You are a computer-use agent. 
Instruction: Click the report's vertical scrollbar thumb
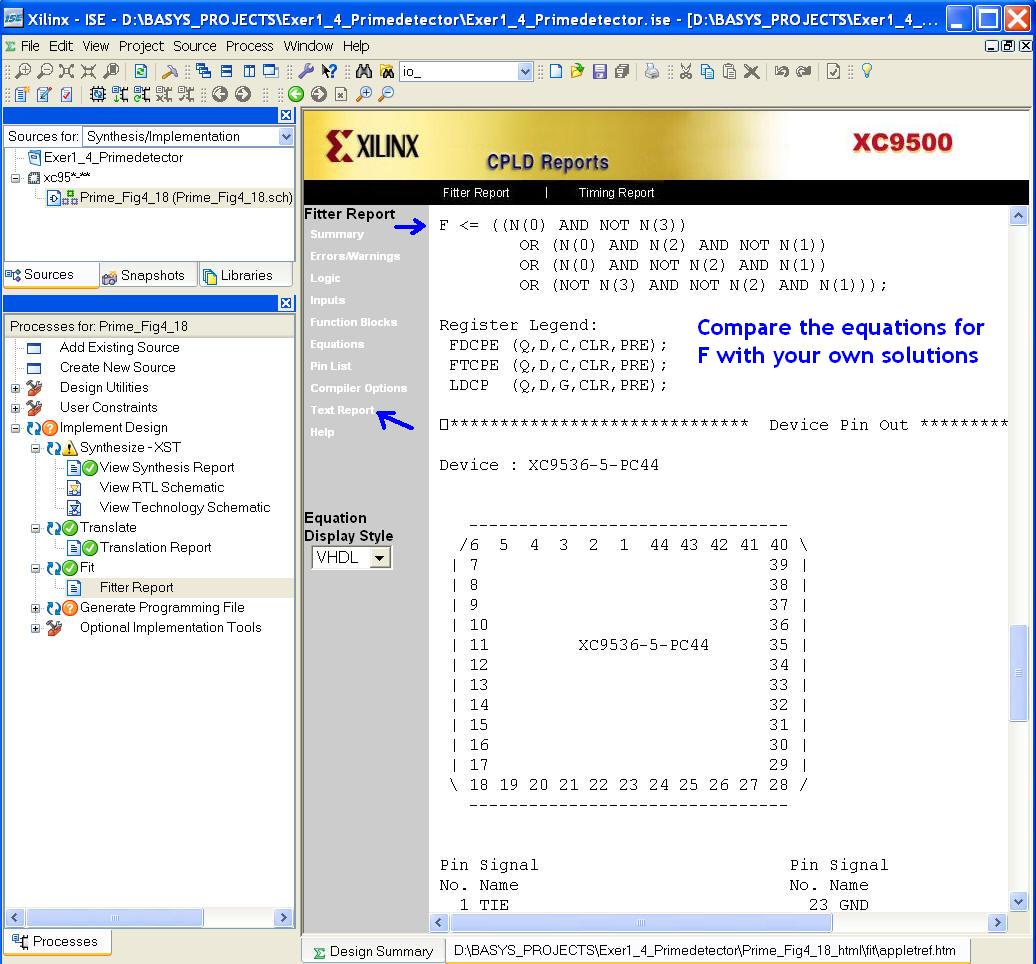point(1018,673)
